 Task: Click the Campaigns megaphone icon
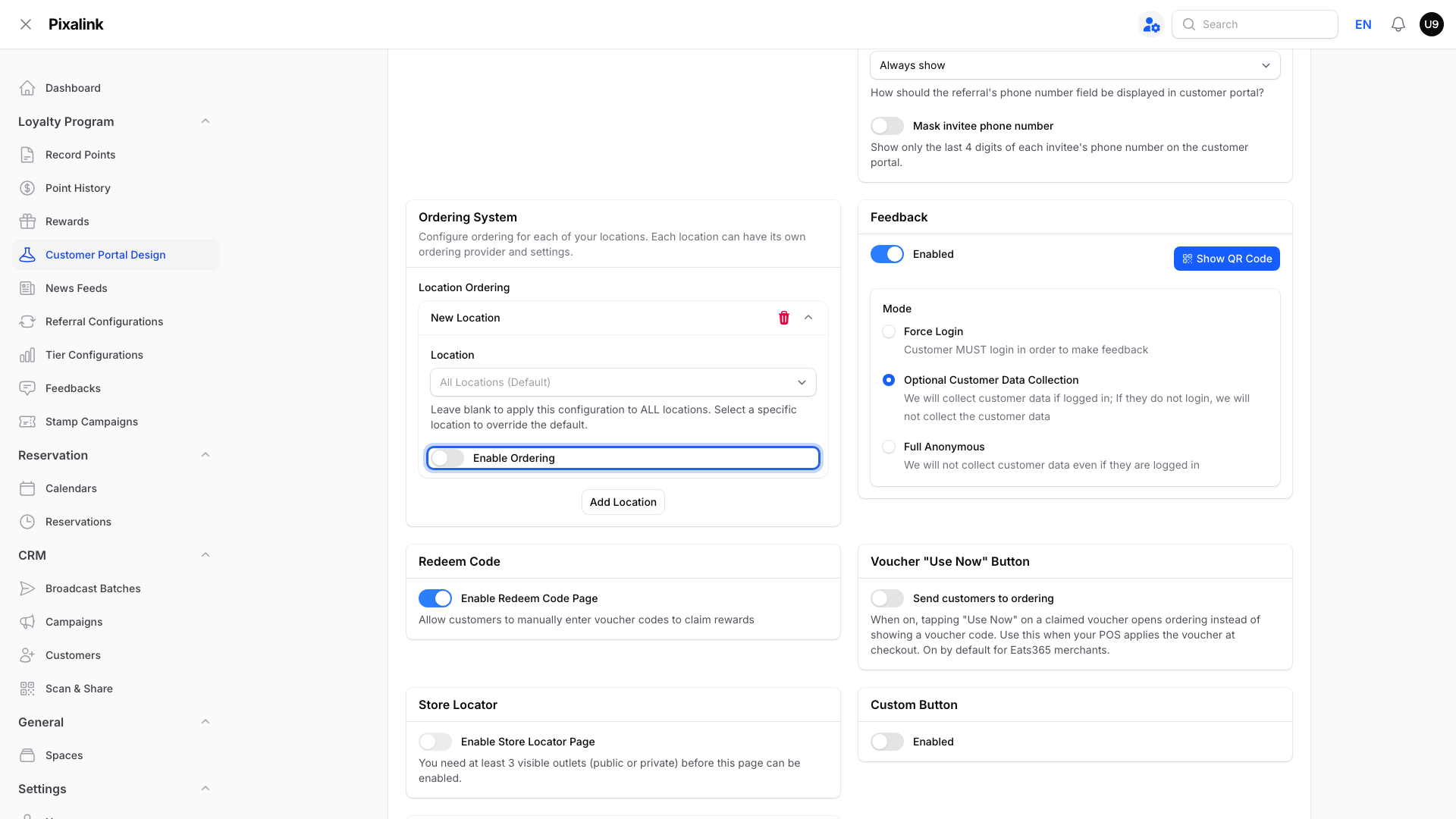27,622
